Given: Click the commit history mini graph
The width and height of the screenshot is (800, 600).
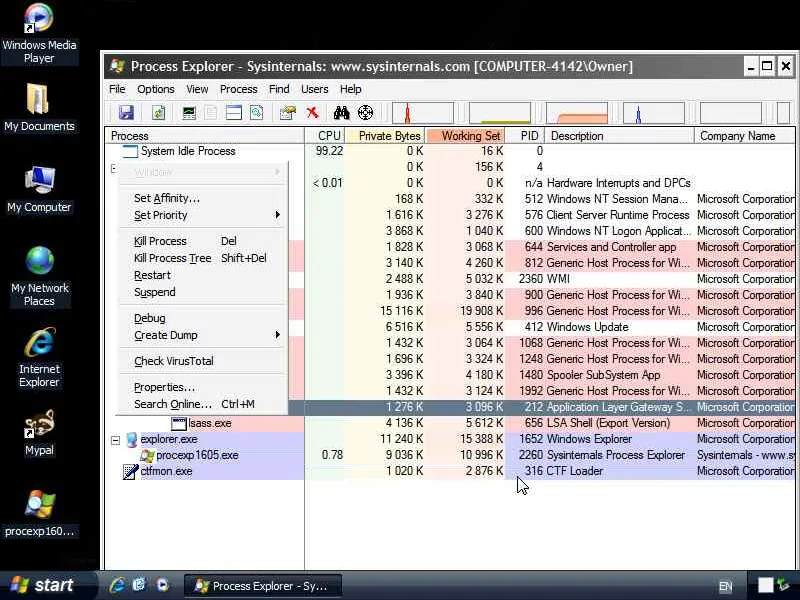Looking at the screenshot, I should click(499, 113).
